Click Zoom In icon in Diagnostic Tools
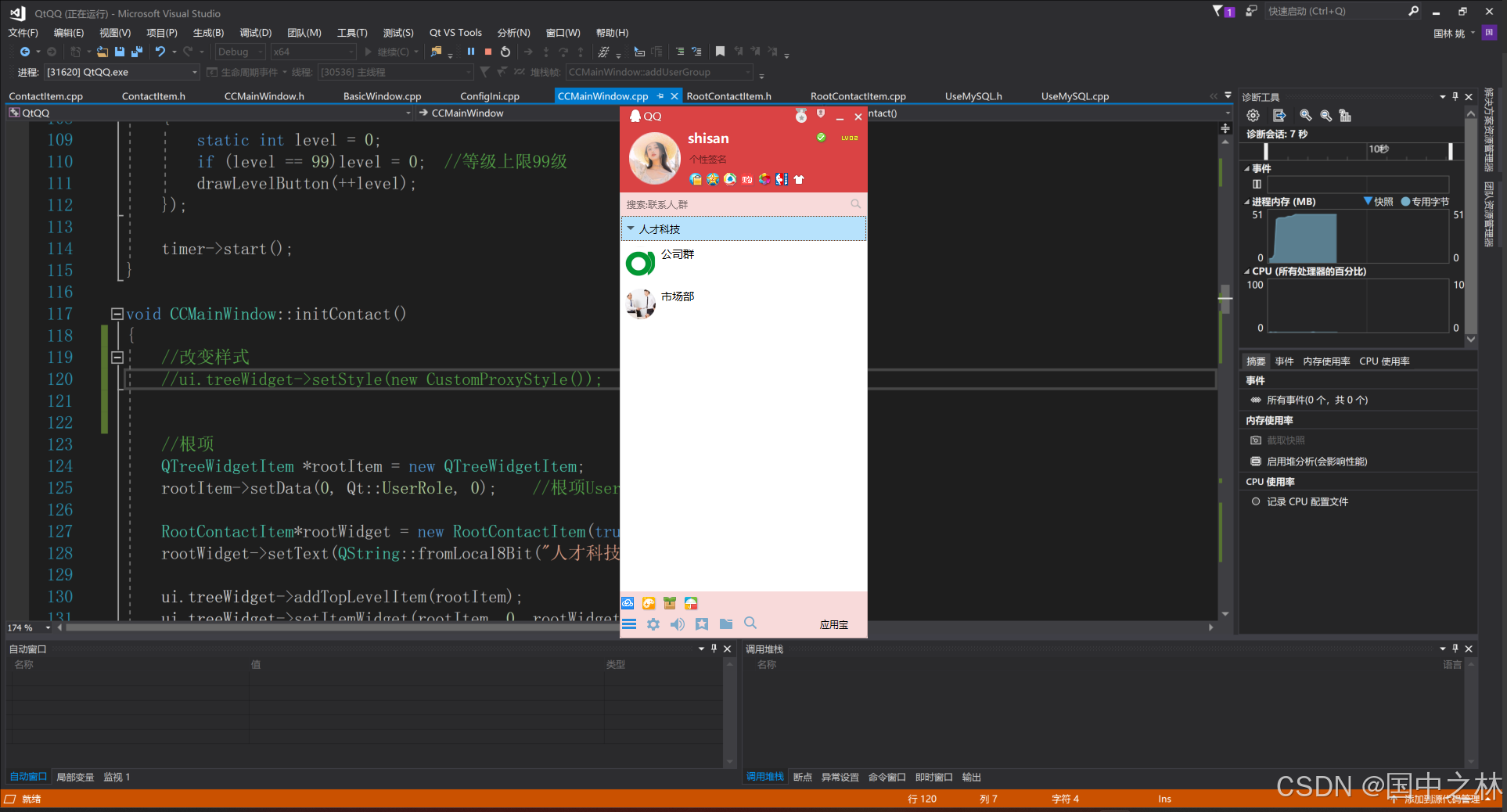This screenshot has width=1507, height=812. (x=1305, y=116)
